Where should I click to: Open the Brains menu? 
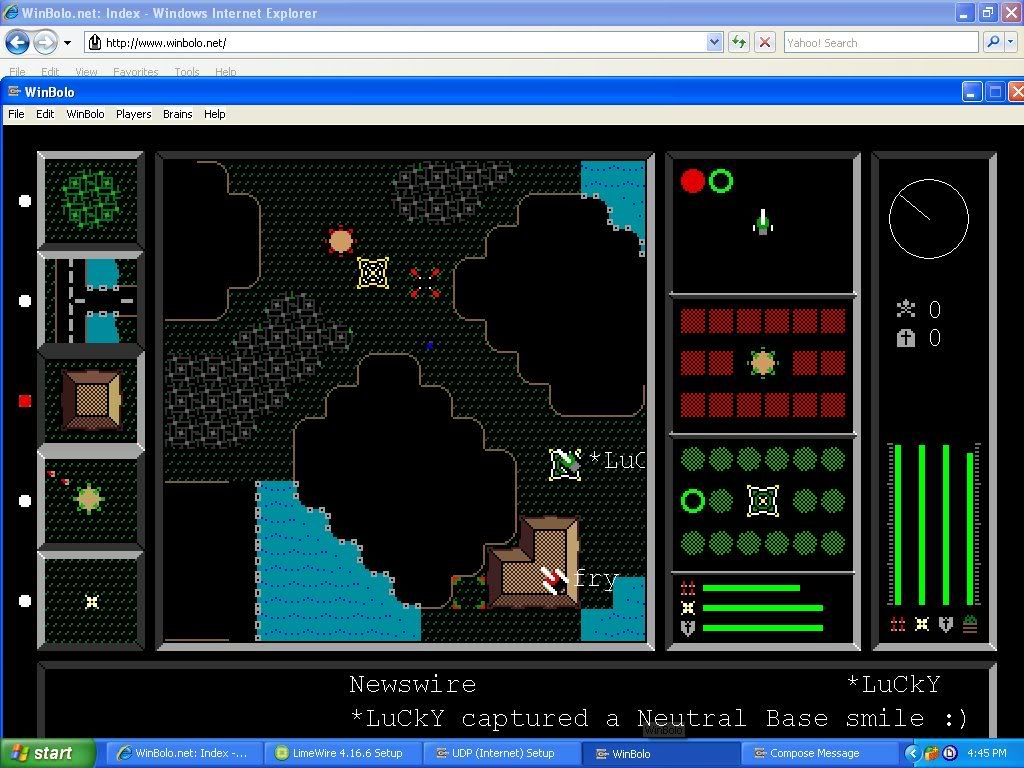[x=177, y=114]
